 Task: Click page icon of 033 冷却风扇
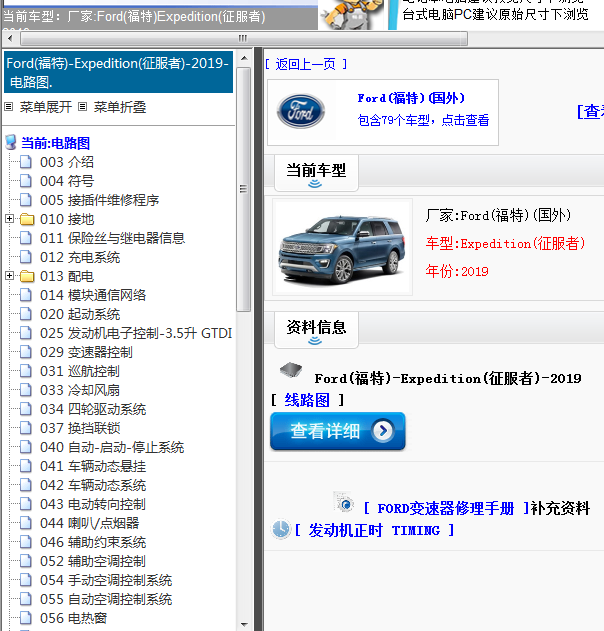(x=26, y=390)
